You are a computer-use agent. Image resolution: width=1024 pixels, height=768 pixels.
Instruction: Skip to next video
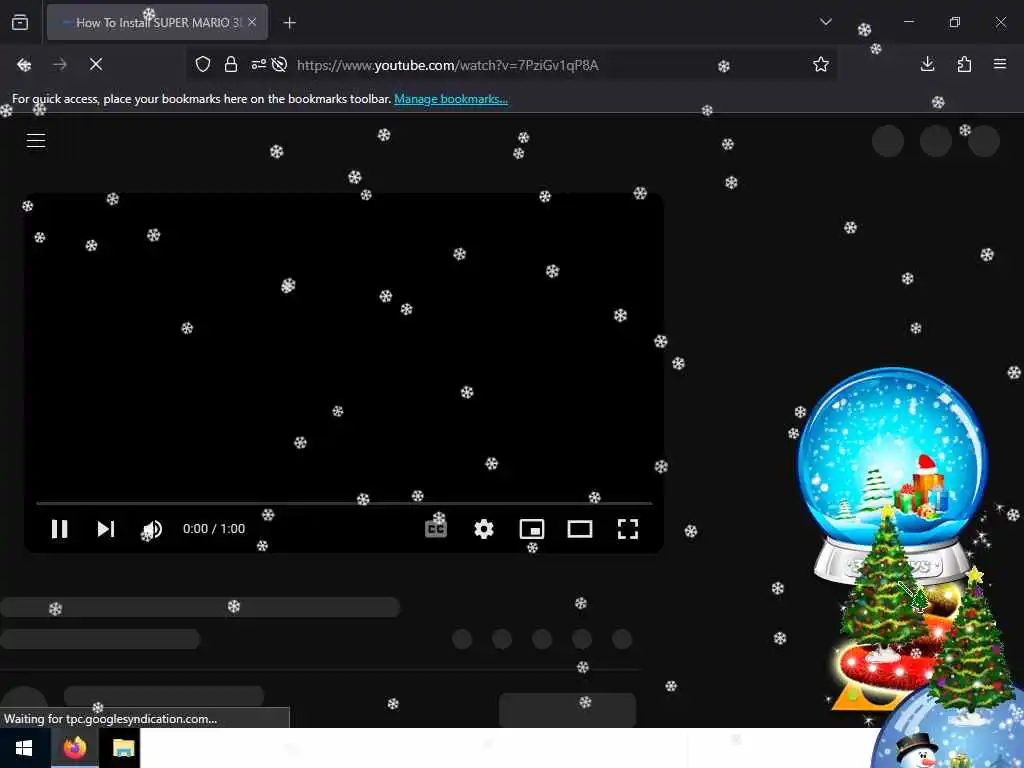(106, 529)
